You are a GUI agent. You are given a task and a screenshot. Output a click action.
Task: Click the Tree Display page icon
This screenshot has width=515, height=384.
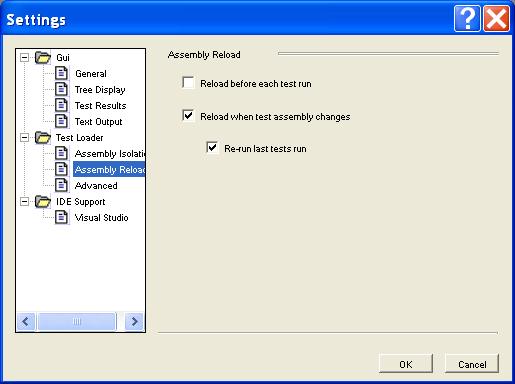point(61,89)
